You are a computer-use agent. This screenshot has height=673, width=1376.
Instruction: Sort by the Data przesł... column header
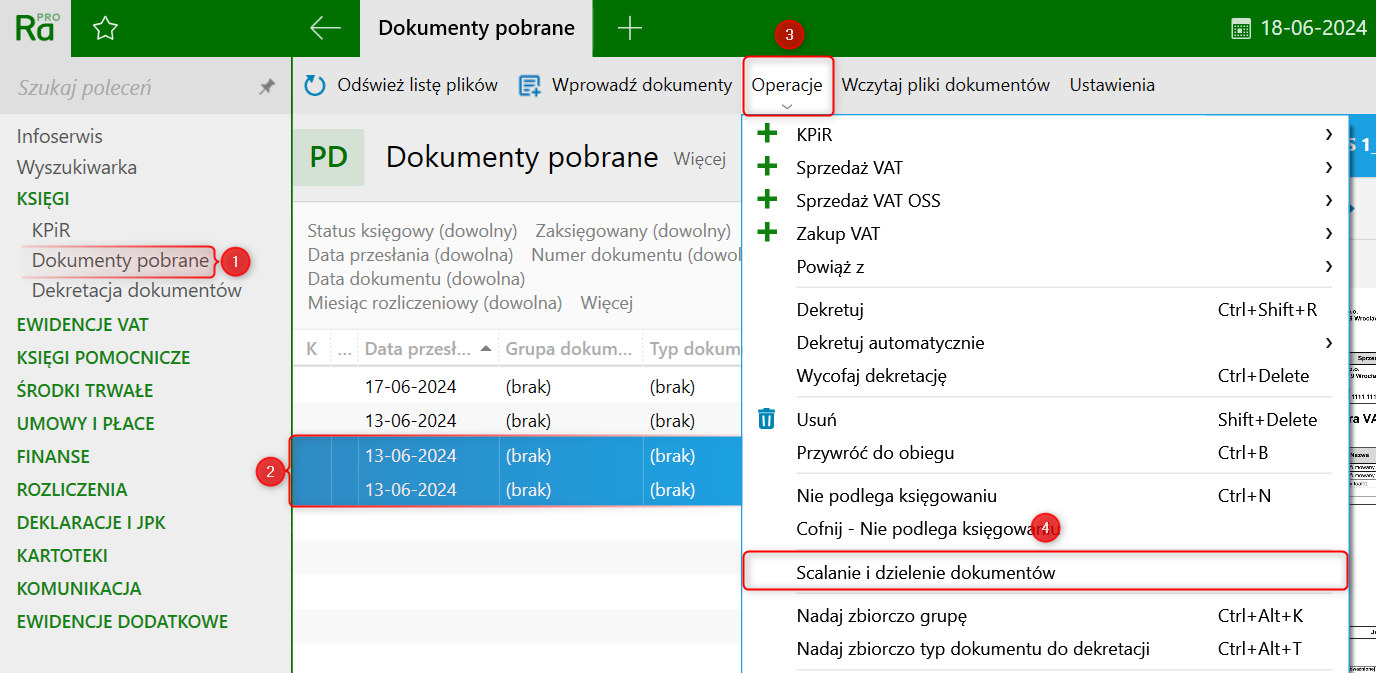[428, 349]
